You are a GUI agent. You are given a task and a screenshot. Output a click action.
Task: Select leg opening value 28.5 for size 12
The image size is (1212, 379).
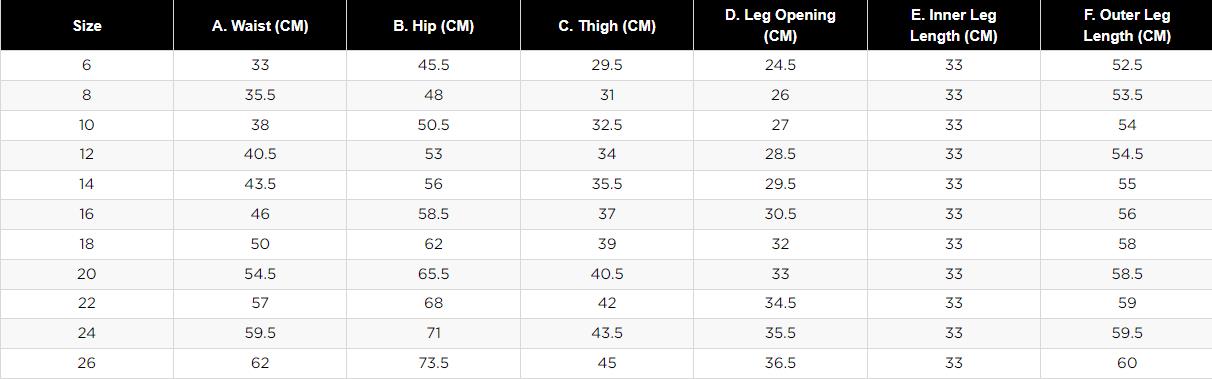(780, 154)
